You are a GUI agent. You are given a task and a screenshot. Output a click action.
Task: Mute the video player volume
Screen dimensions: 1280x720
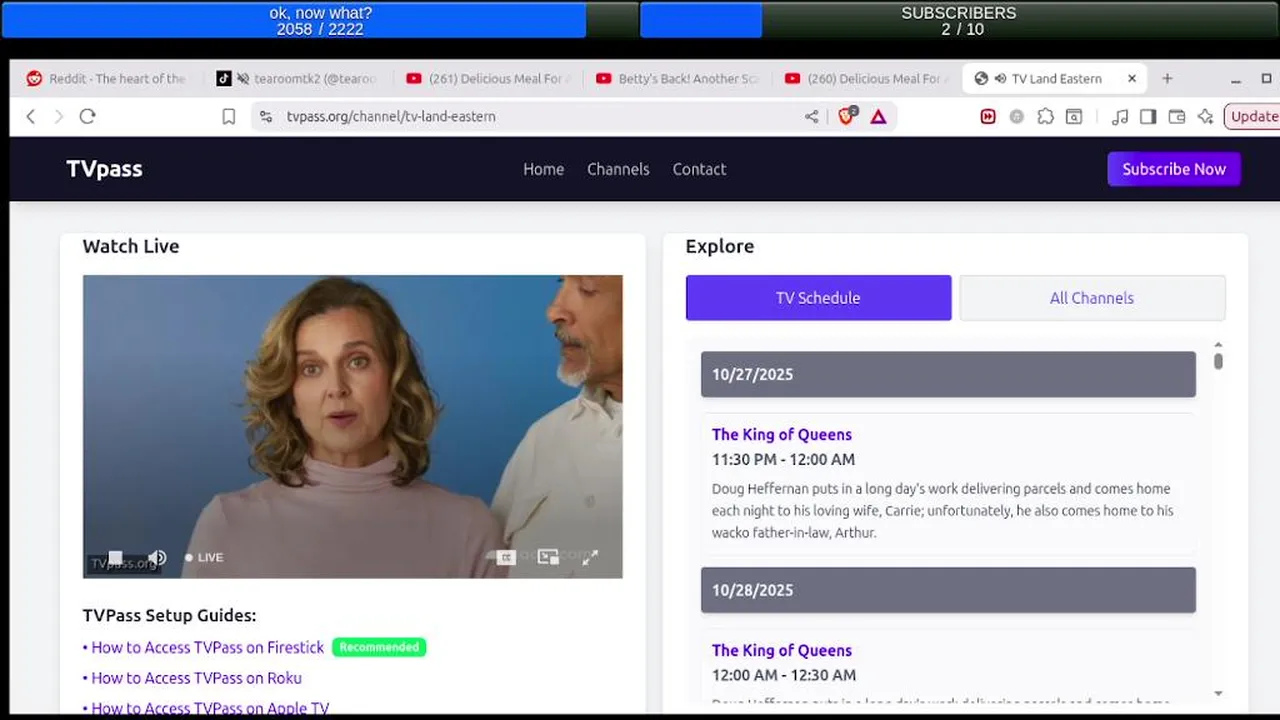(x=157, y=557)
